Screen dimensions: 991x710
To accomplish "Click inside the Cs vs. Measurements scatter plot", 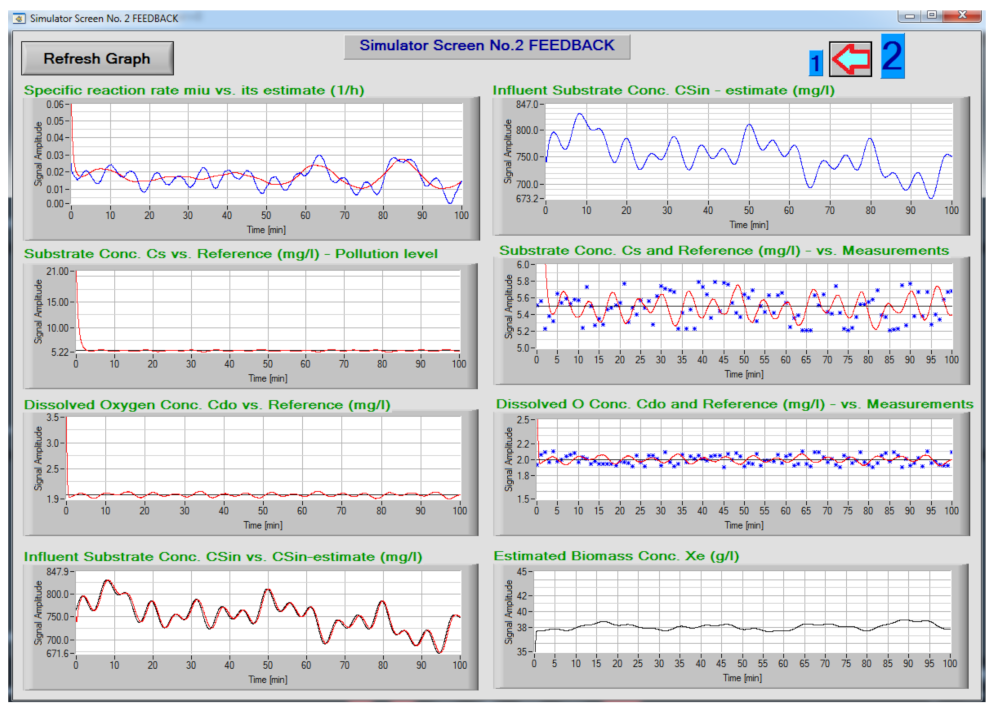I will pos(744,306).
